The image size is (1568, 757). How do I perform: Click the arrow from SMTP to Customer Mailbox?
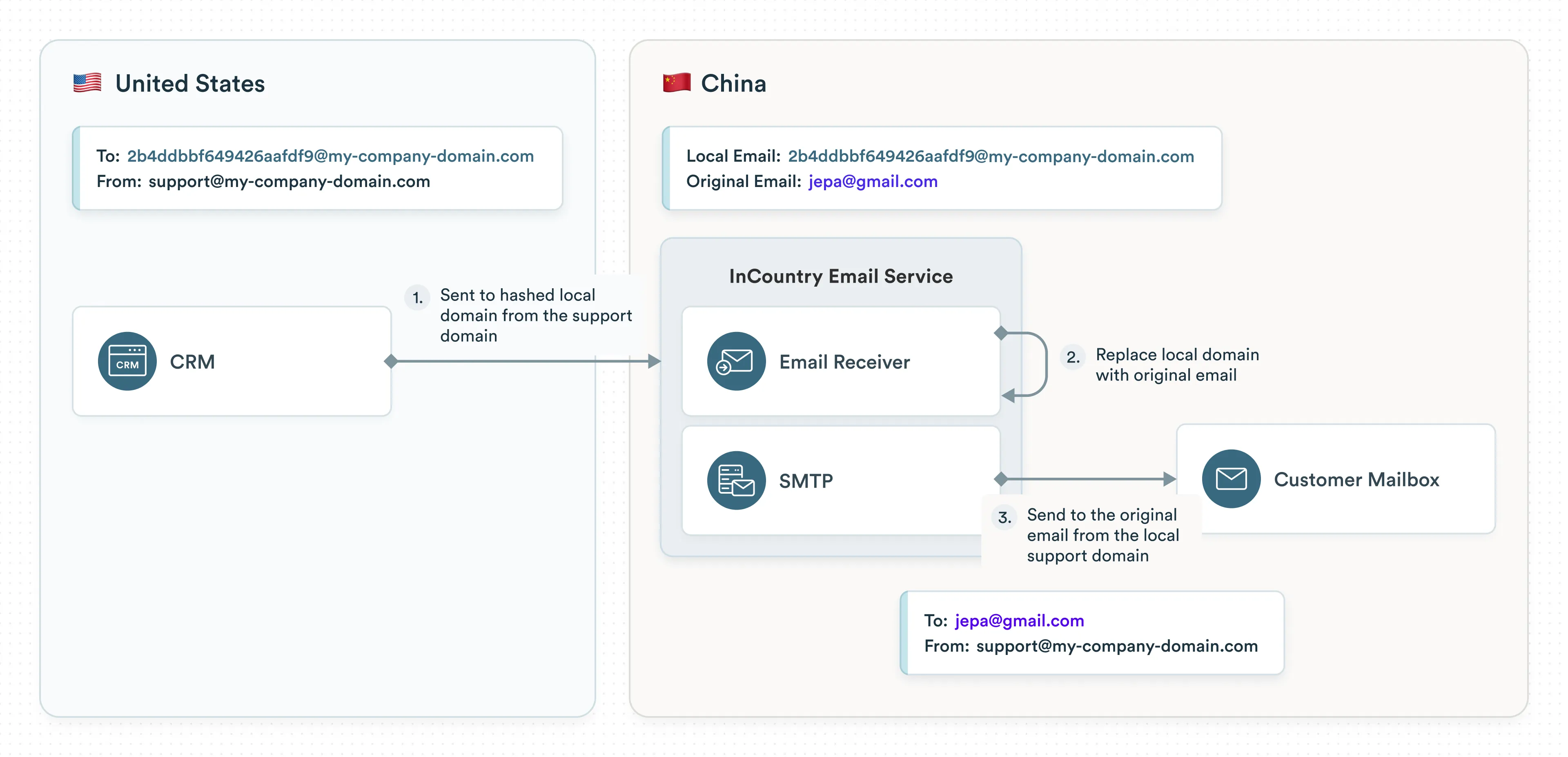click(x=1087, y=479)
